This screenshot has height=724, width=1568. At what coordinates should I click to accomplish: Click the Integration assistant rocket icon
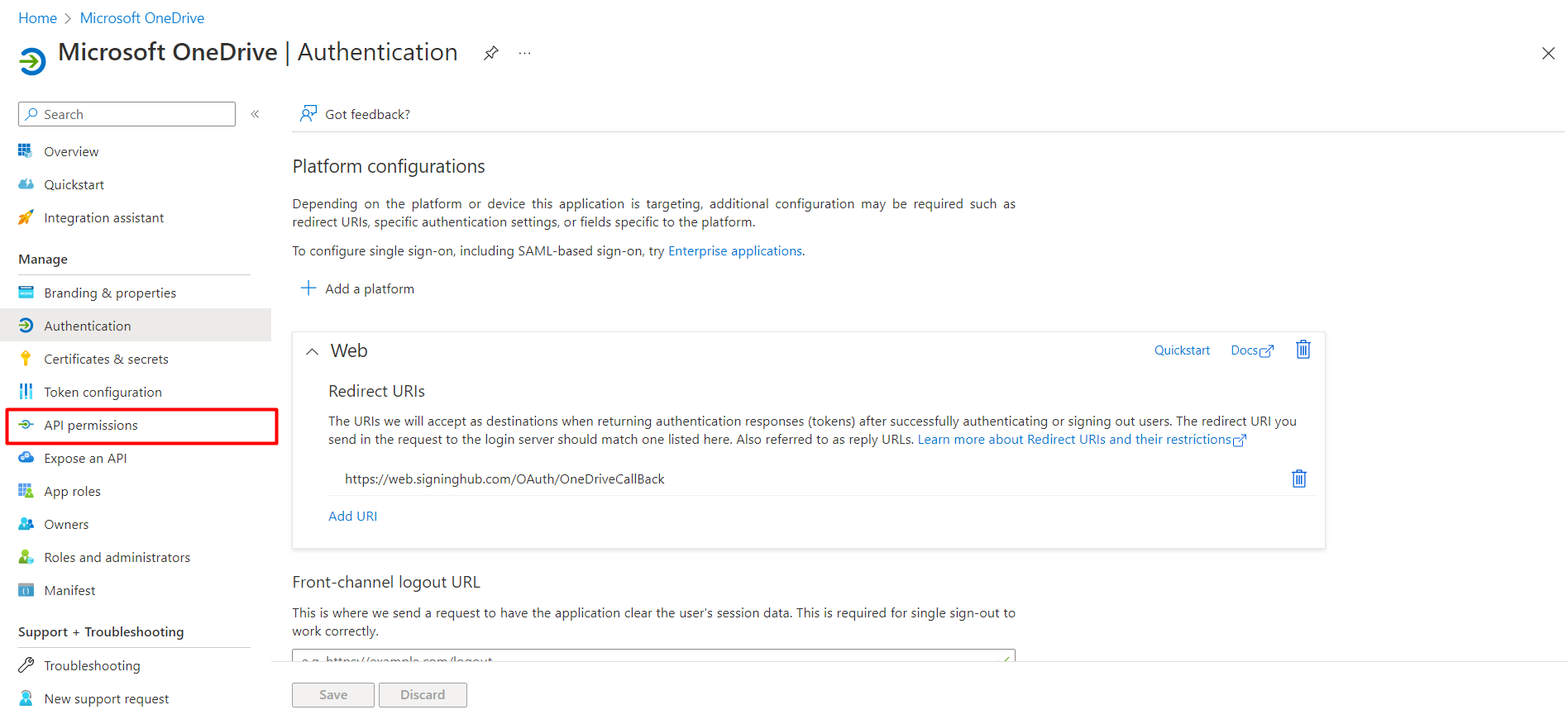(x=26, y=217)
